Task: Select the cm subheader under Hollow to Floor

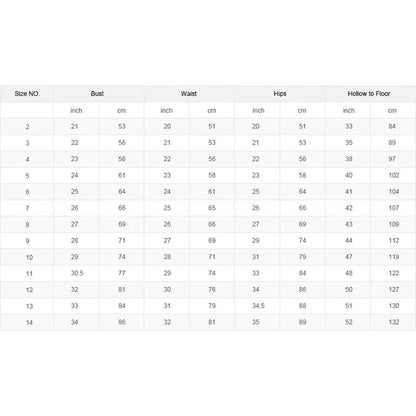Action: (x=392, y=110)
